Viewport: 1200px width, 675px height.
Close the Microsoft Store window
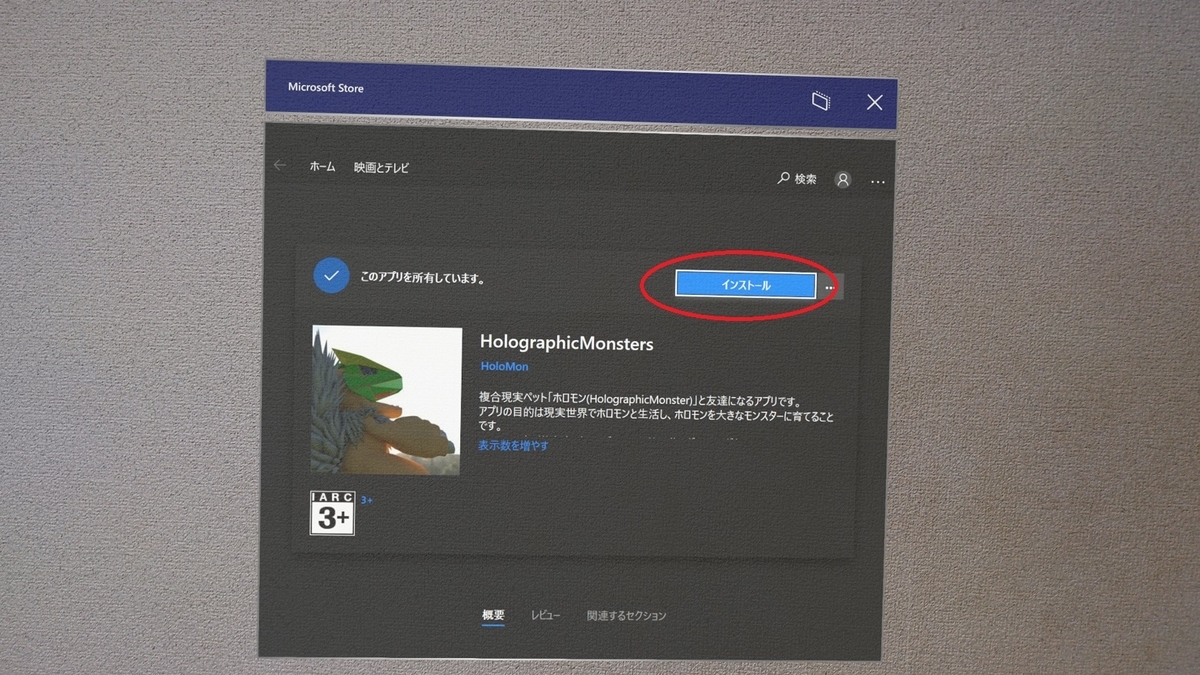pos(875,102)
